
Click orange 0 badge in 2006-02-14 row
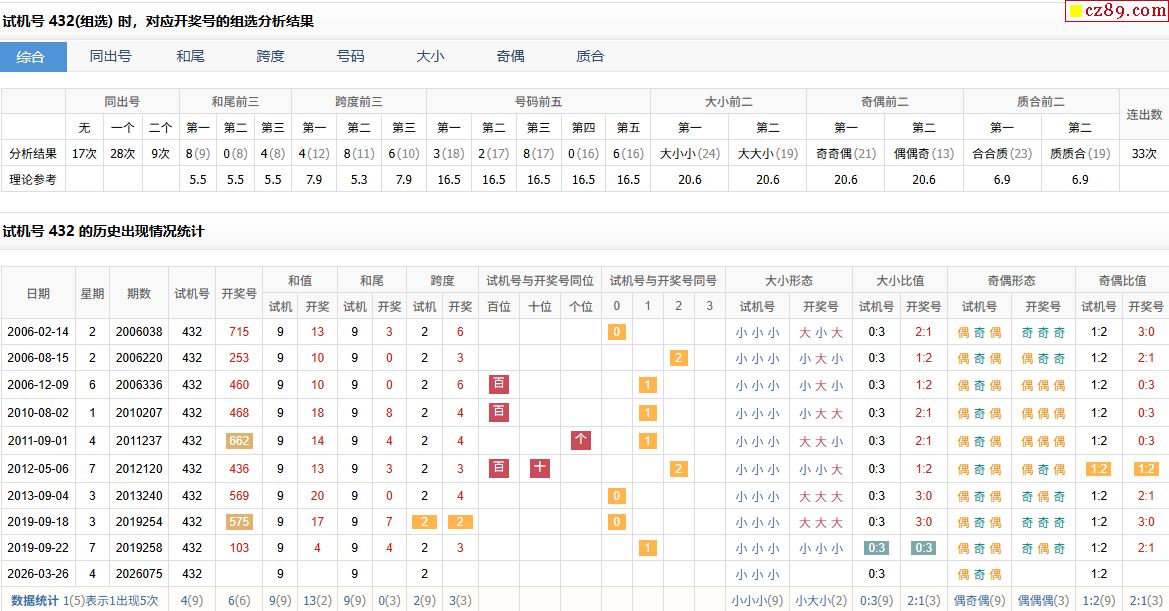click(617, 332)
